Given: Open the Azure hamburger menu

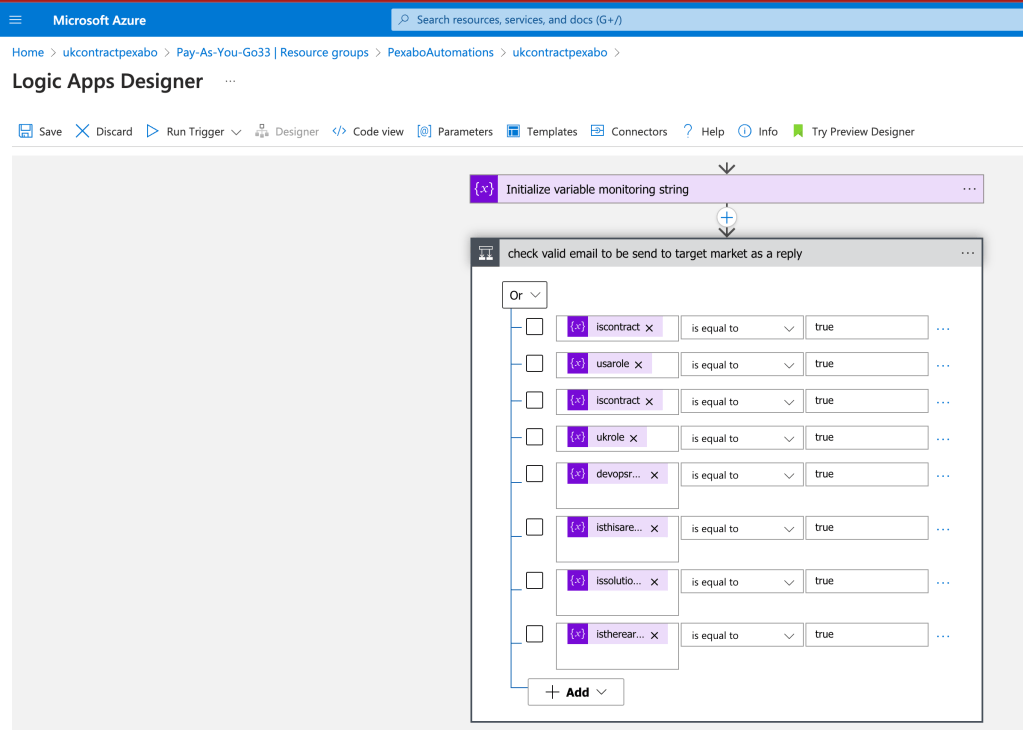Looking at the screenshot, I should coord(16,20).
